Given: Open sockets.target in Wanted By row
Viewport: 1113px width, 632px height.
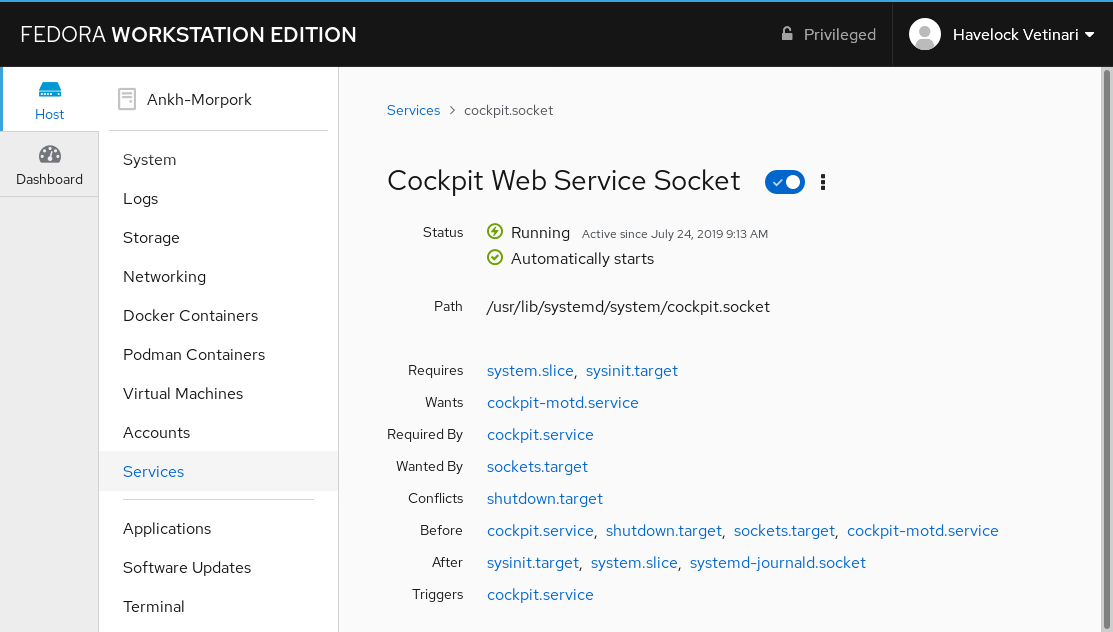Looking at the screenshot, I should pos(537,467).
